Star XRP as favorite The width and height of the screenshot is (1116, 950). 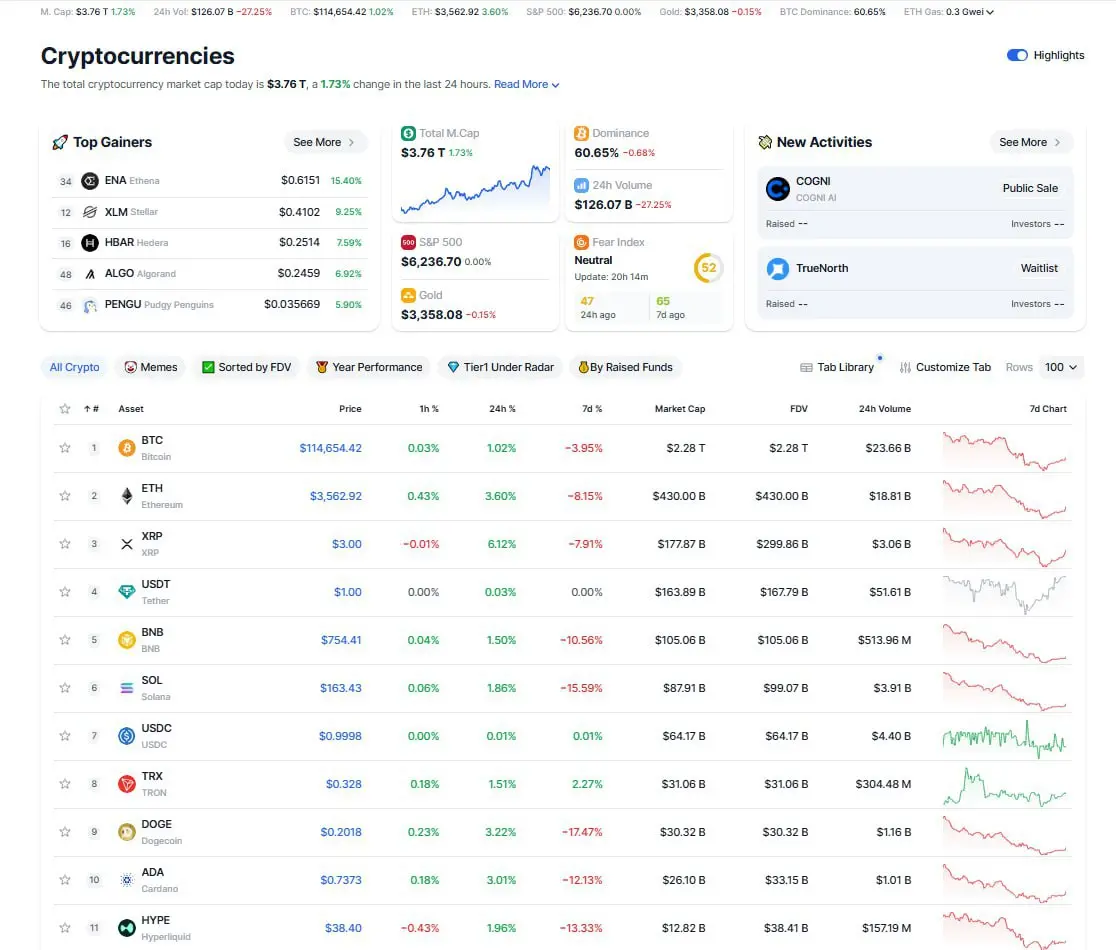coord(65,544)
